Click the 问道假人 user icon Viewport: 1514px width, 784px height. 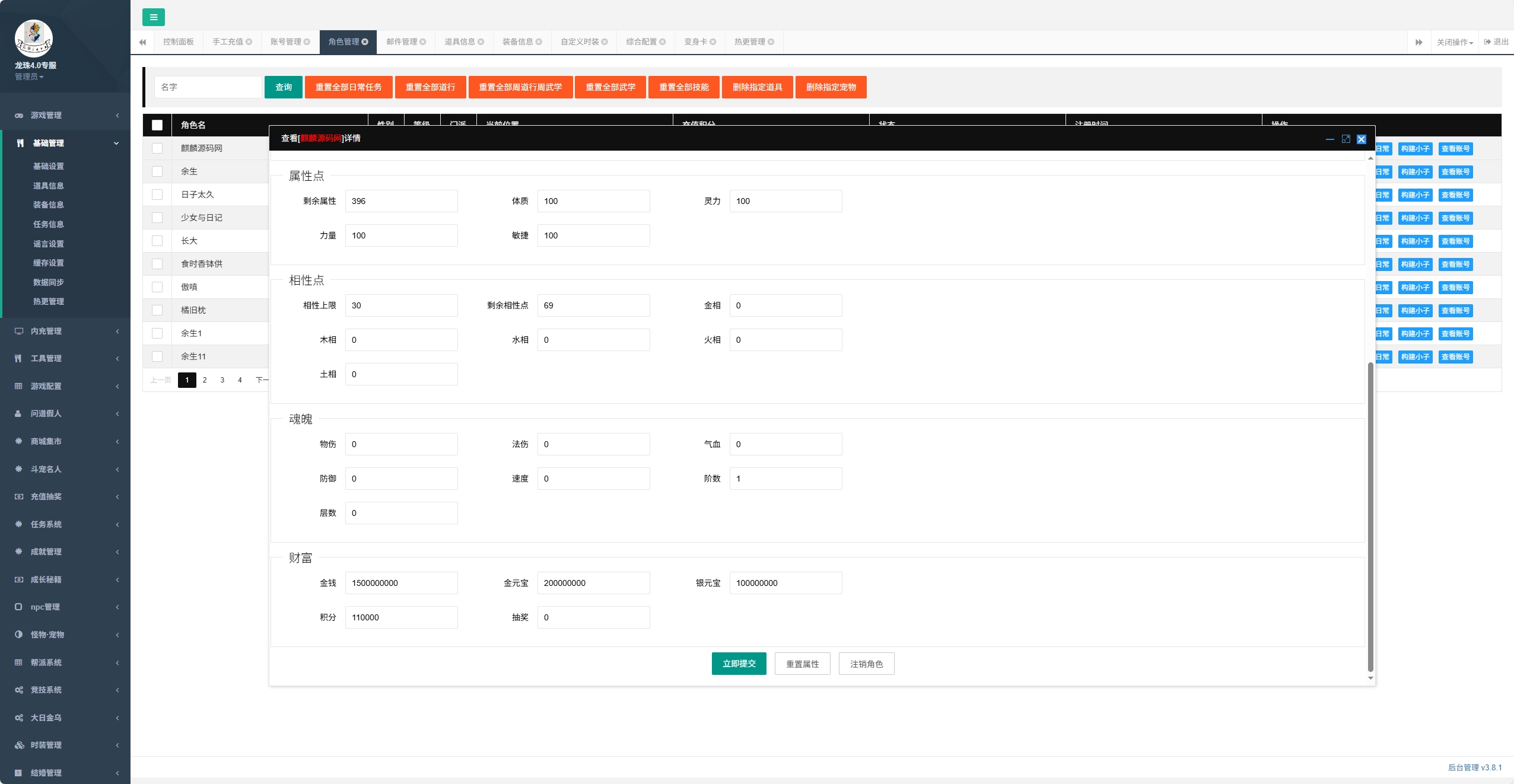(x=18, y=414)
